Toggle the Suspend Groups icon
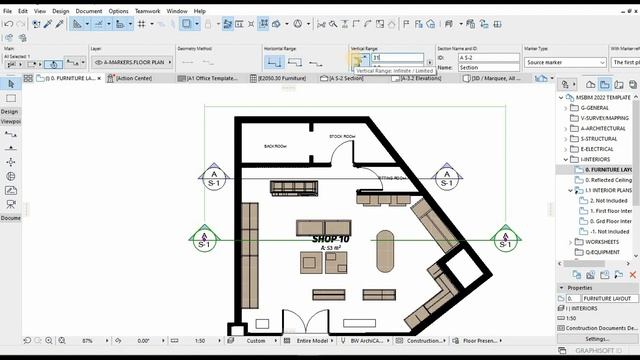640x360 pixels. 264,24
